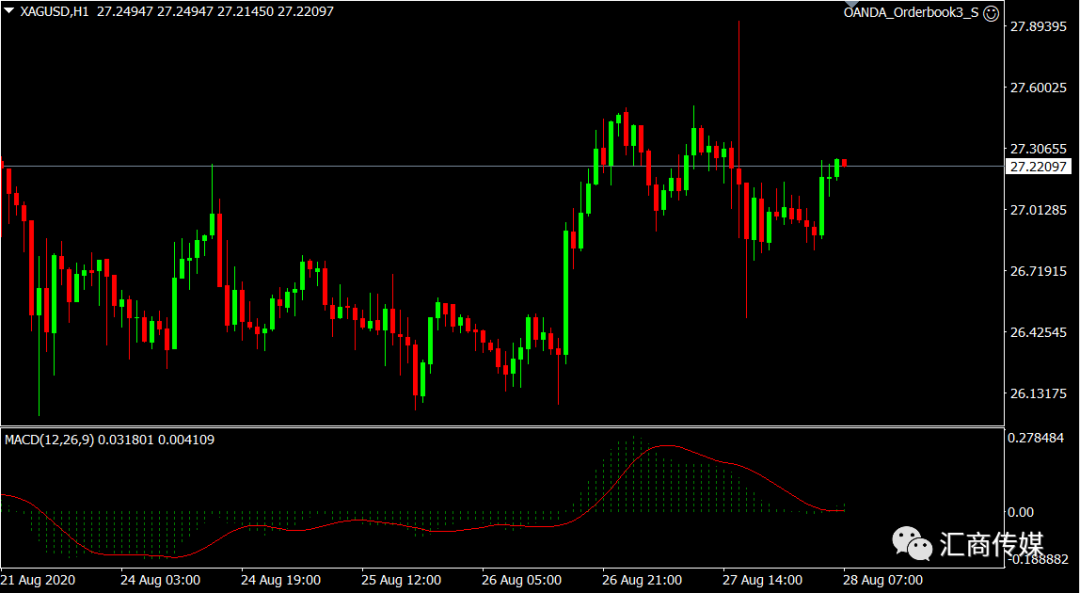Click the 26 Aug 21:00 time label
1080x593 pixels.
tap(643, 579)
